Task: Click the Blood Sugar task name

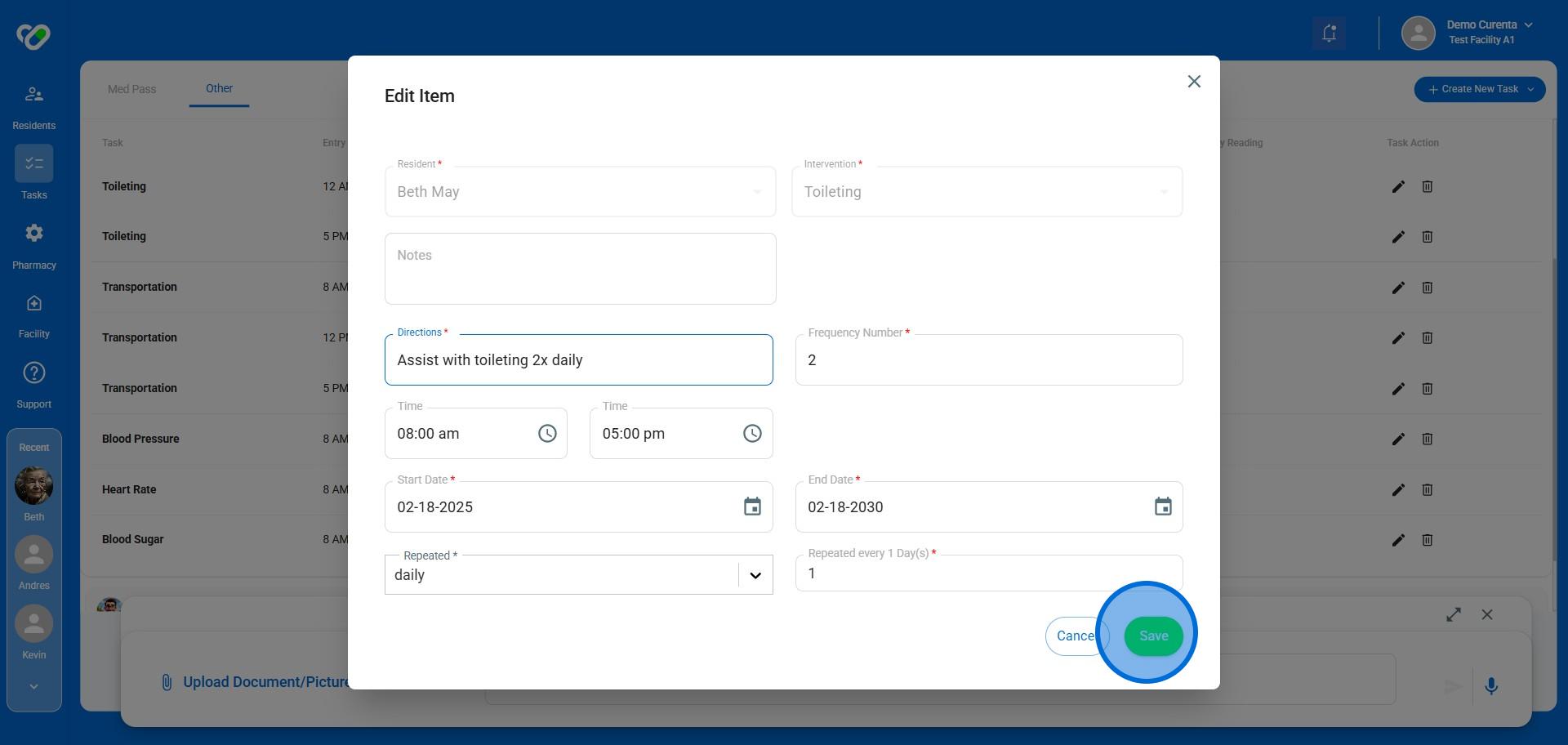Action: click(132, 539)
